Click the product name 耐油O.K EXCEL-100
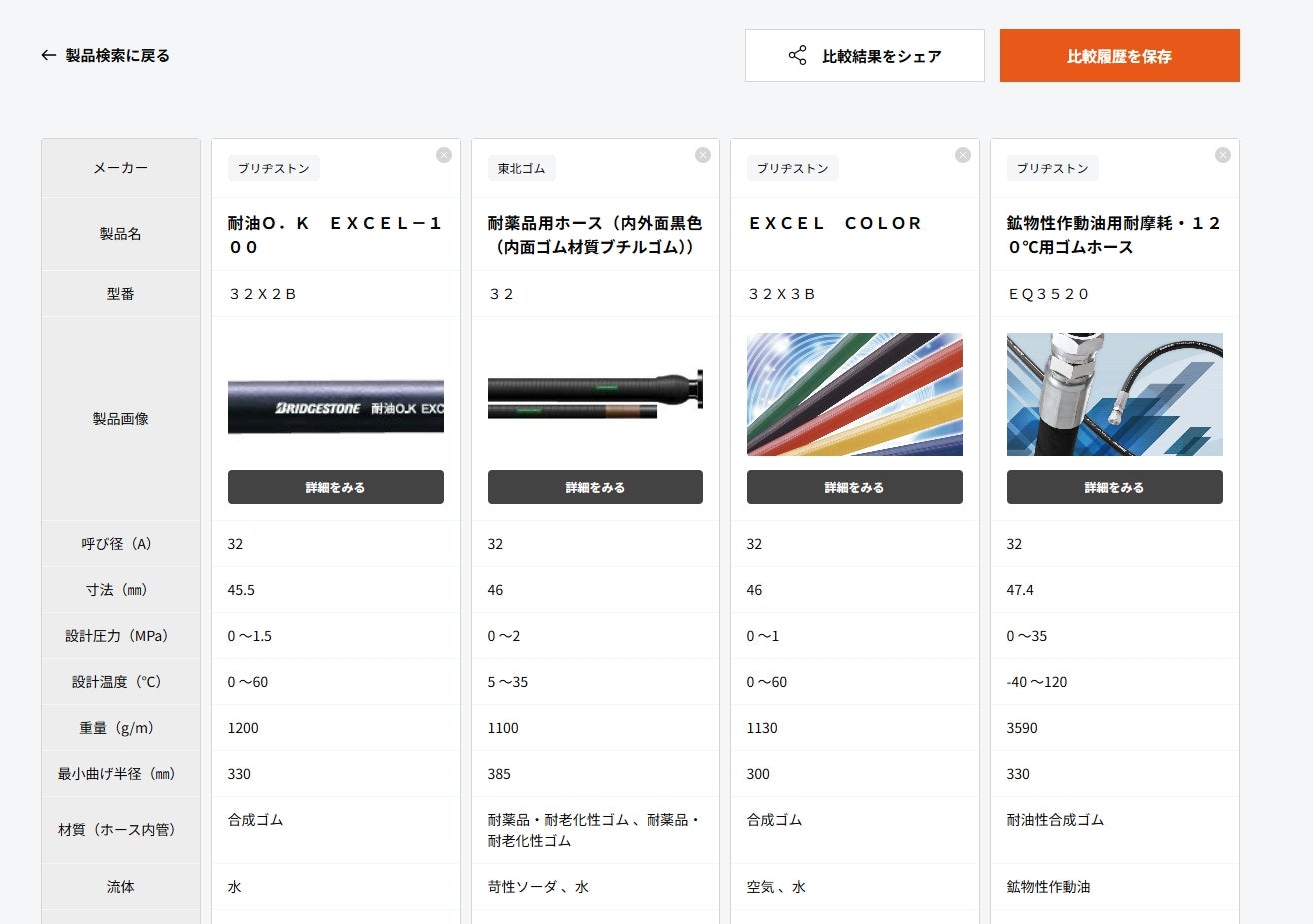The width and height of the screenshot is (1313, 924). click(x=336, y=235)
